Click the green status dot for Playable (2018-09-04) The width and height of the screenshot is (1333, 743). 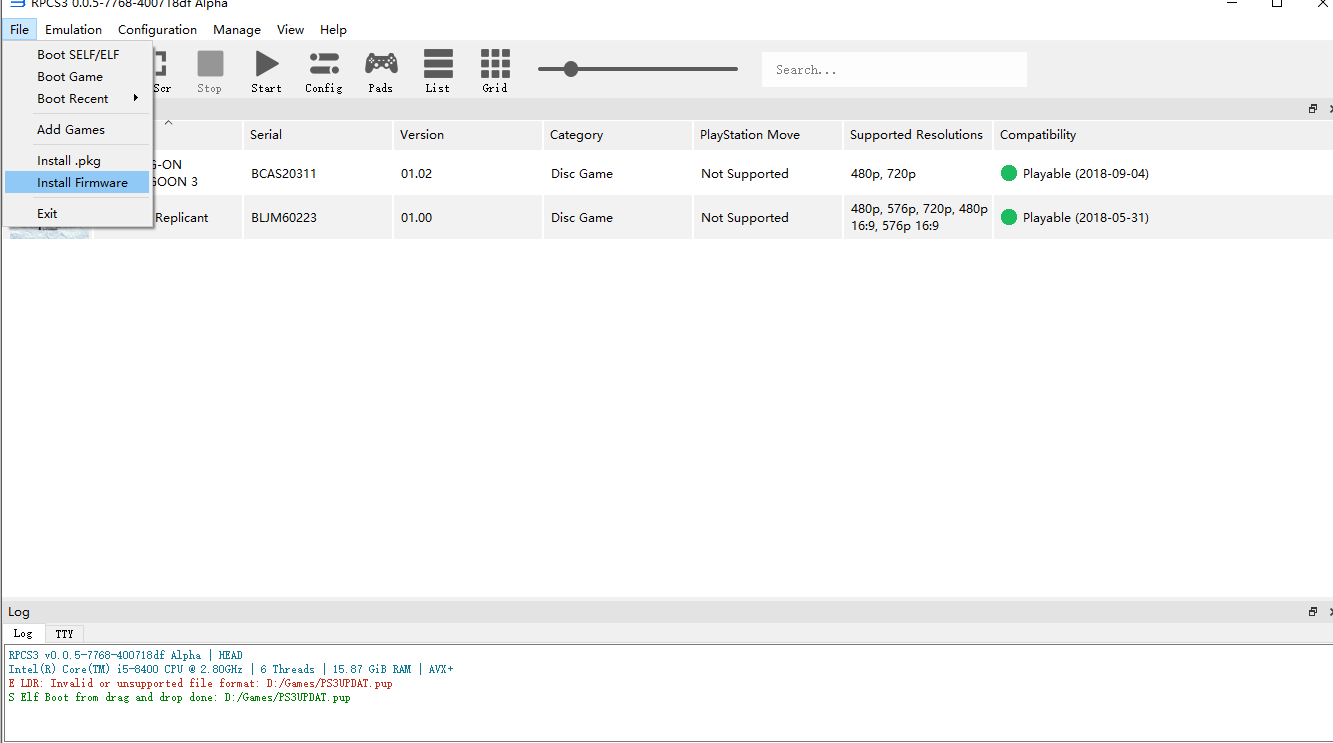click(x=1009, y=173)
